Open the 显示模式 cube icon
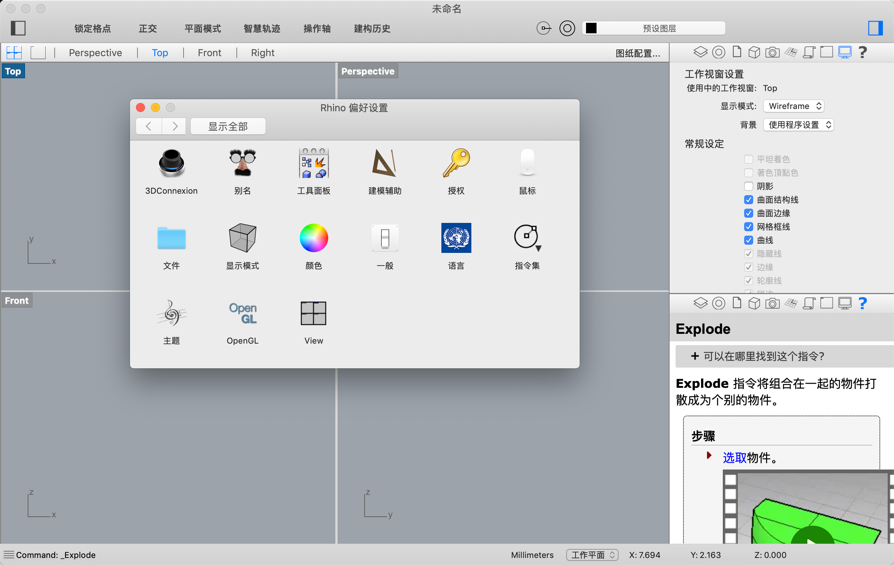The height and width of the screenshot is (565, 894). tap(242, 238)
